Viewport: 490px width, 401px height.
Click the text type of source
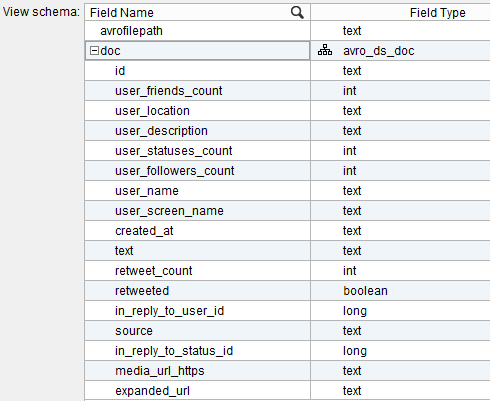(x=352, y=331)
